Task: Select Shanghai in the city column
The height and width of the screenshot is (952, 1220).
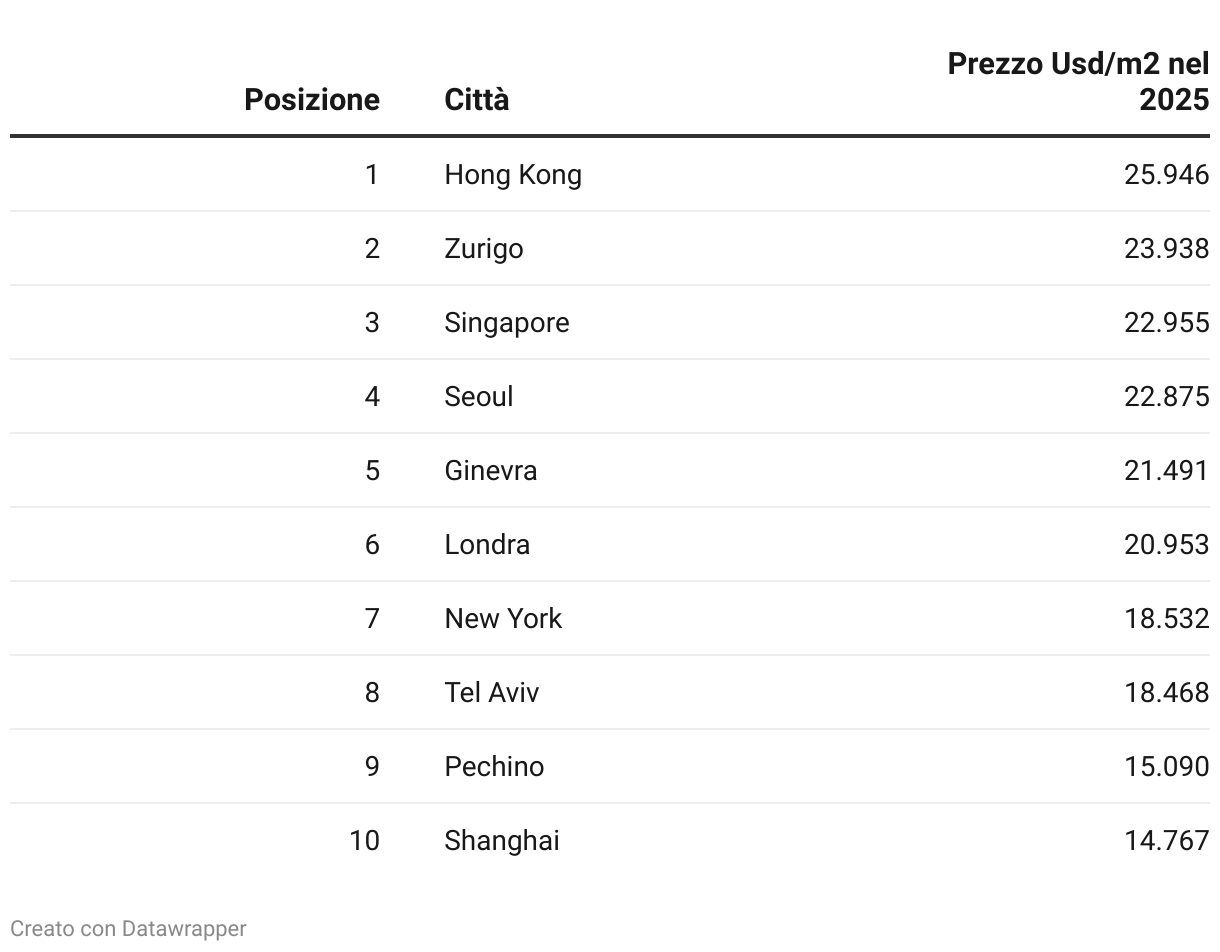Action: click(502, 841)
